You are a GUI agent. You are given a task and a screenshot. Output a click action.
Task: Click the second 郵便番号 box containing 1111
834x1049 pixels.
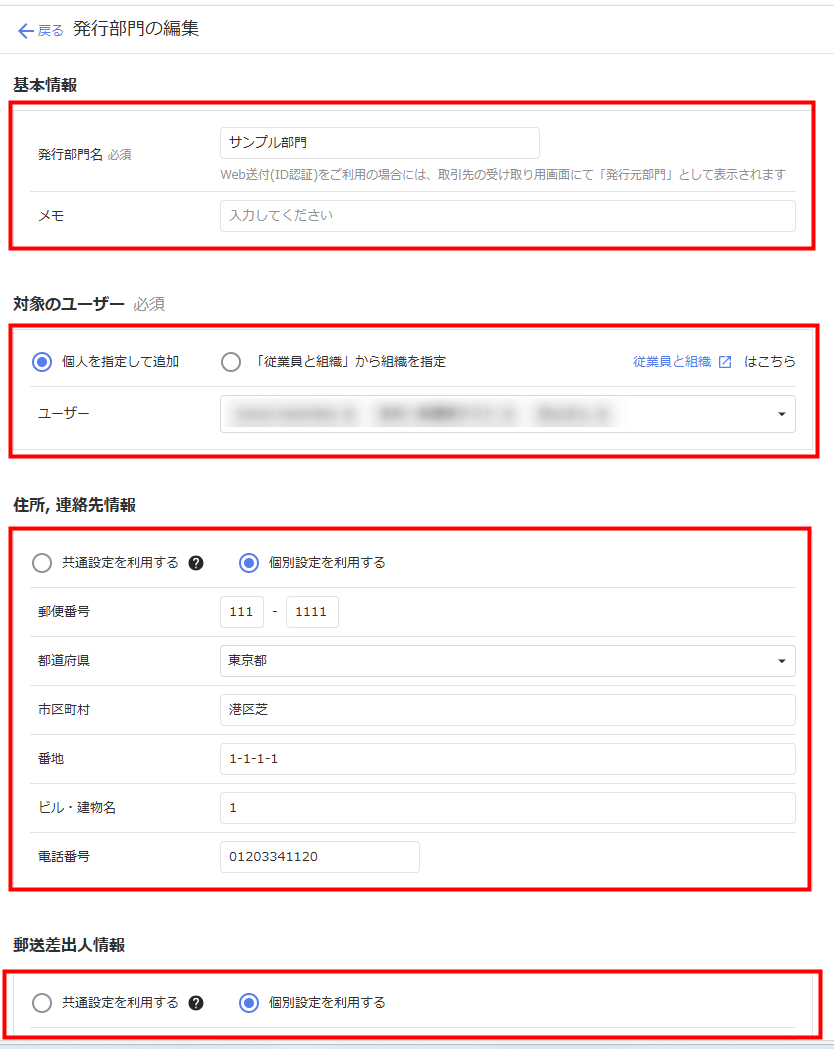click(312, 612)
